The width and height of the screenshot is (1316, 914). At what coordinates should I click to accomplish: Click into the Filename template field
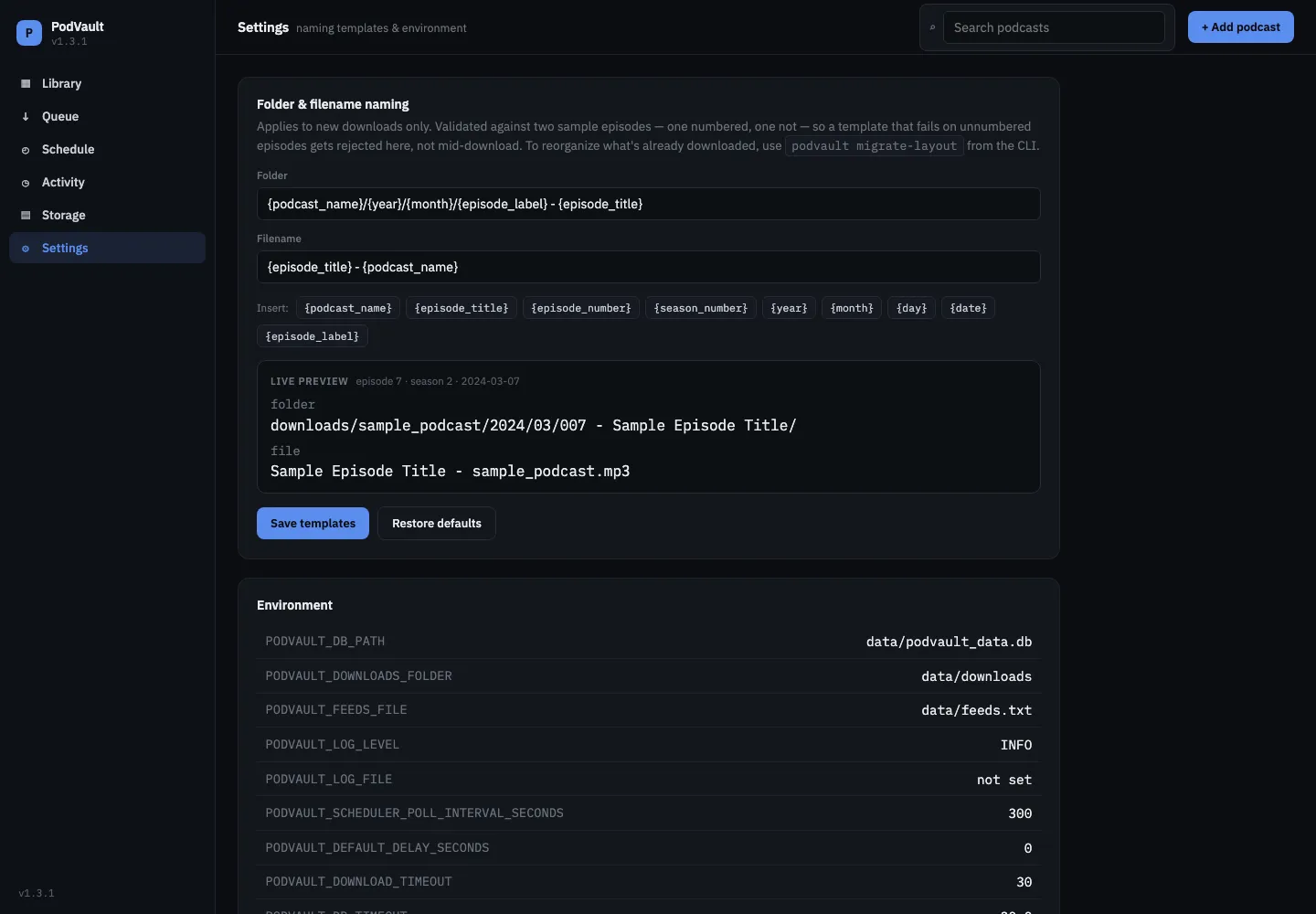pos(648,267)
